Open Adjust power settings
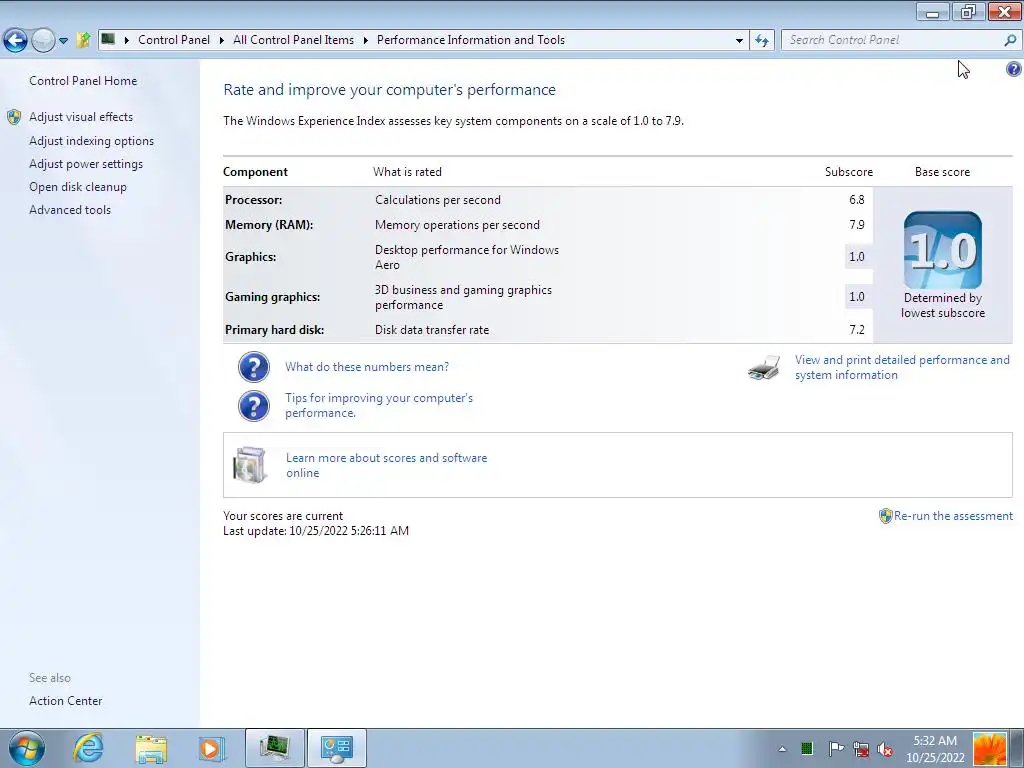Image resolution: width=1024 pixels, height=768 pixels. coord(86,163)
